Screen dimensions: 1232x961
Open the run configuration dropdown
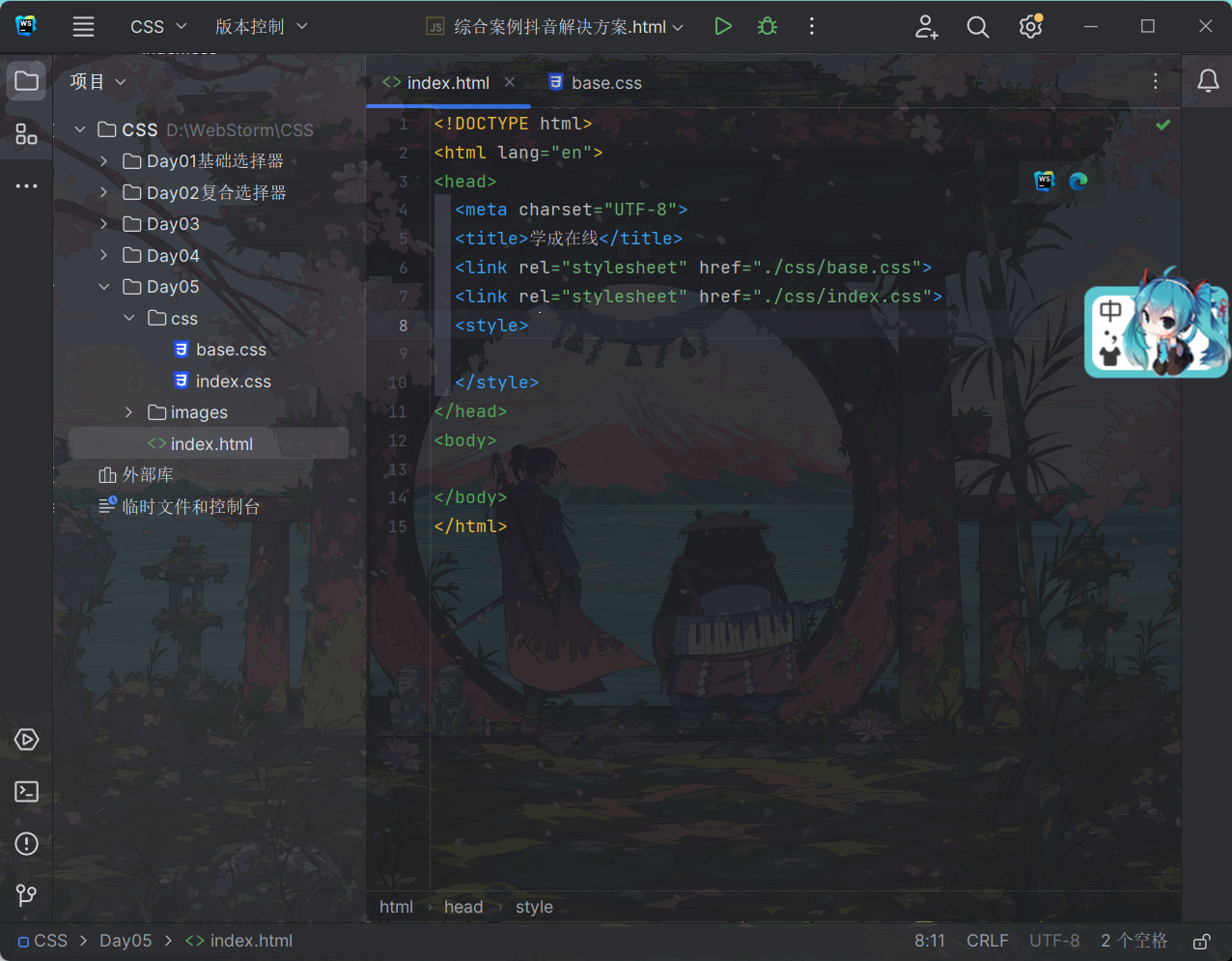click(x=555, y=27)
